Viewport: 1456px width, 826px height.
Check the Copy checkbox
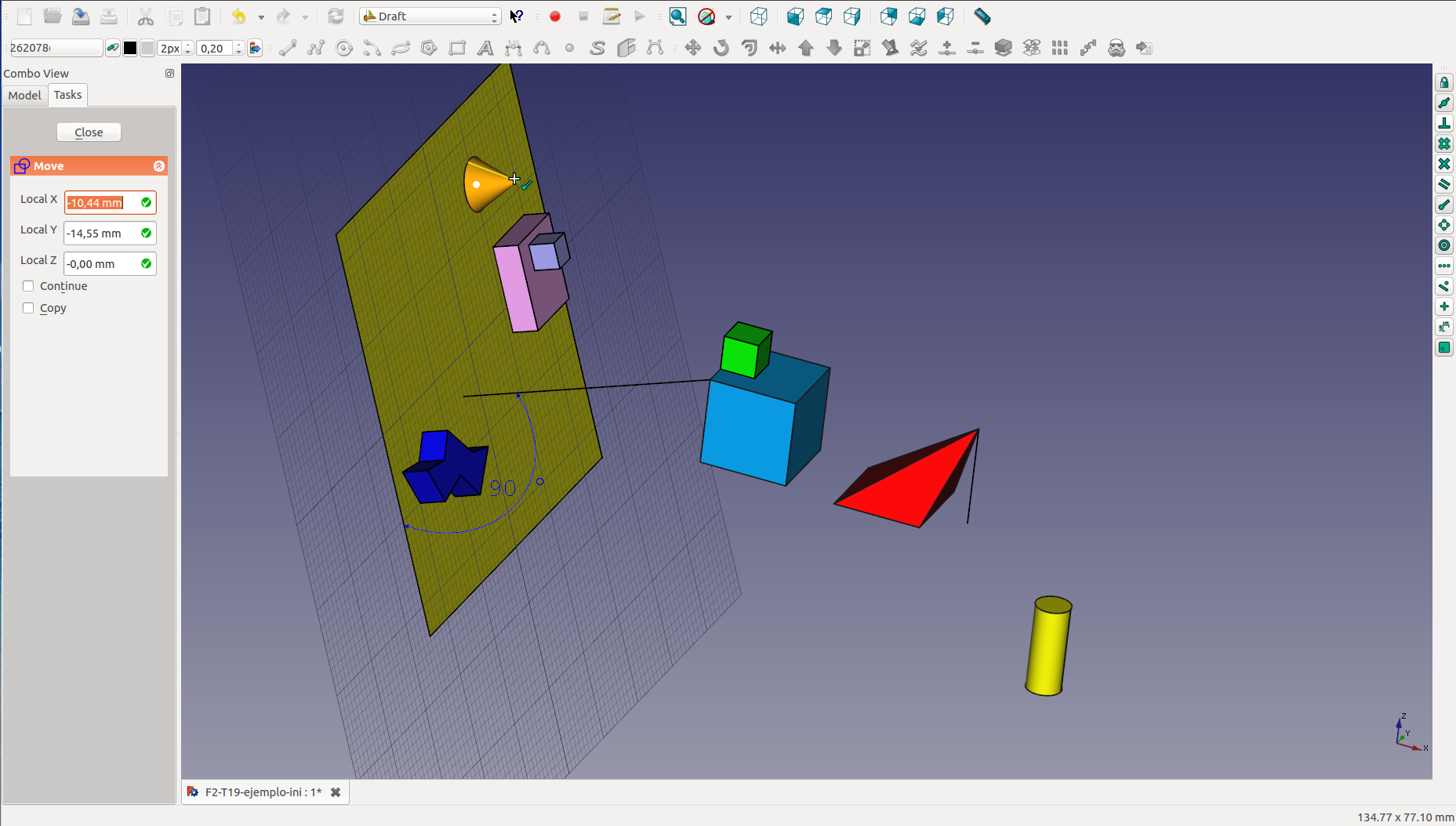coord(29,308)
